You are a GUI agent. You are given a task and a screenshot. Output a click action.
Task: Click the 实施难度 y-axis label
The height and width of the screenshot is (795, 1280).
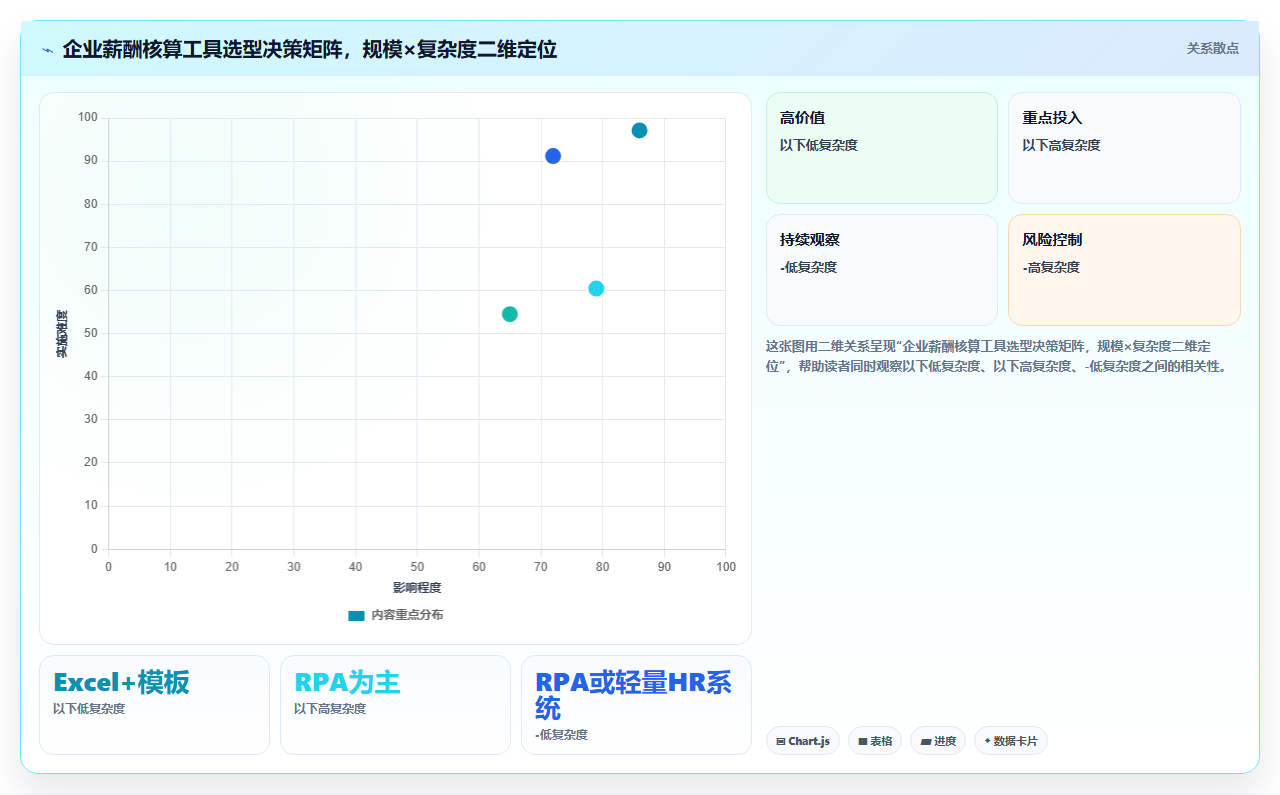(62, 334)
